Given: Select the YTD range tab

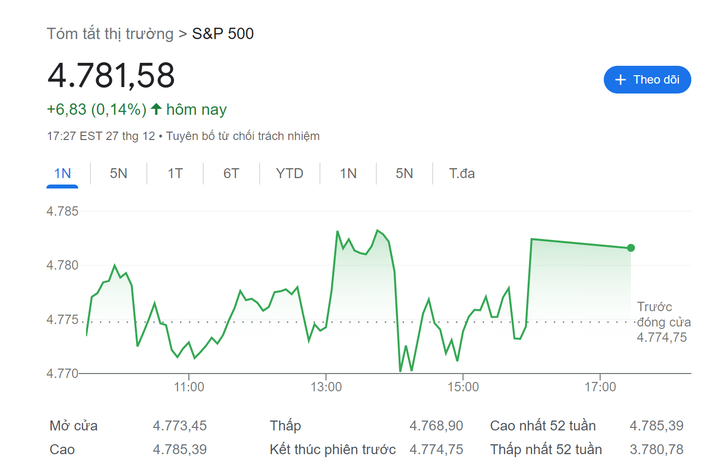Looking at the screenshot, I should click(290, 174).
